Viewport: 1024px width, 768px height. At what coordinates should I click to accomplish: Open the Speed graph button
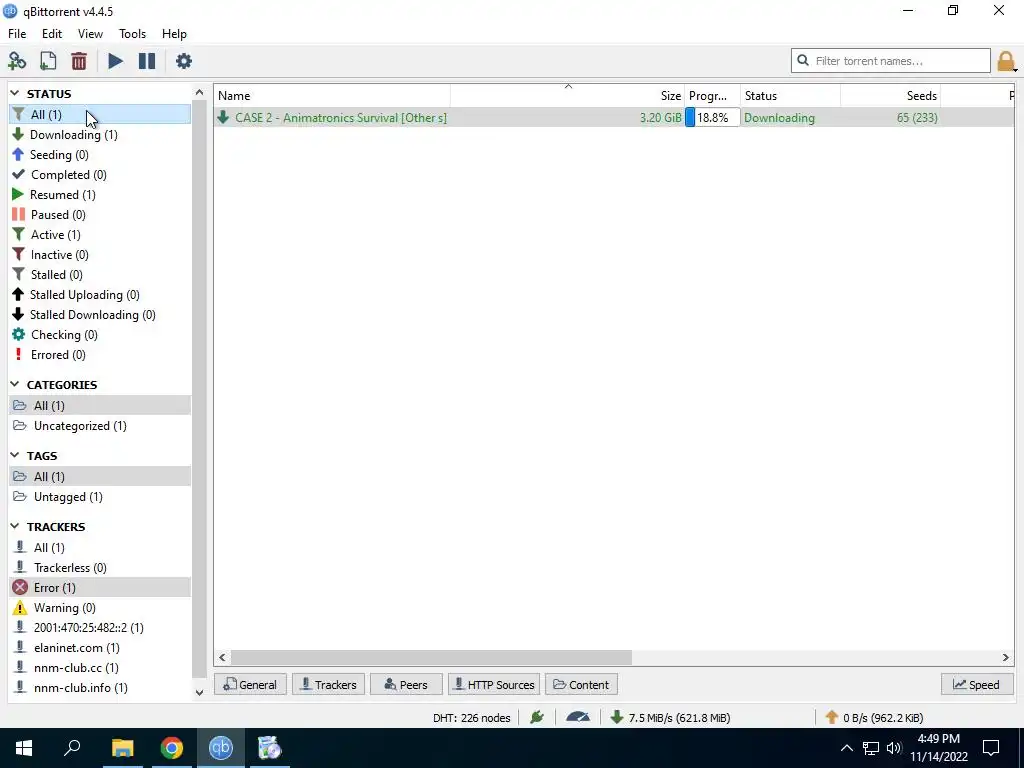click(x=977, y=684)
